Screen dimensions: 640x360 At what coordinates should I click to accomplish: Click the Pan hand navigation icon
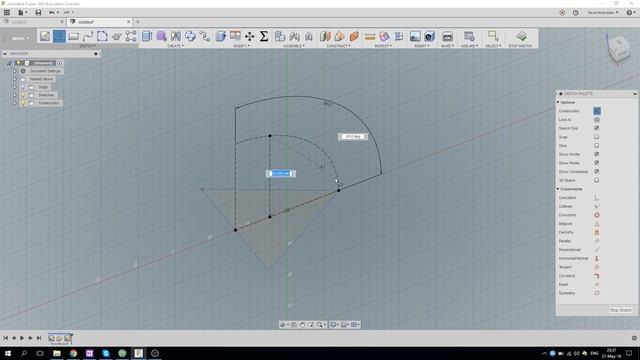(302, 325)
